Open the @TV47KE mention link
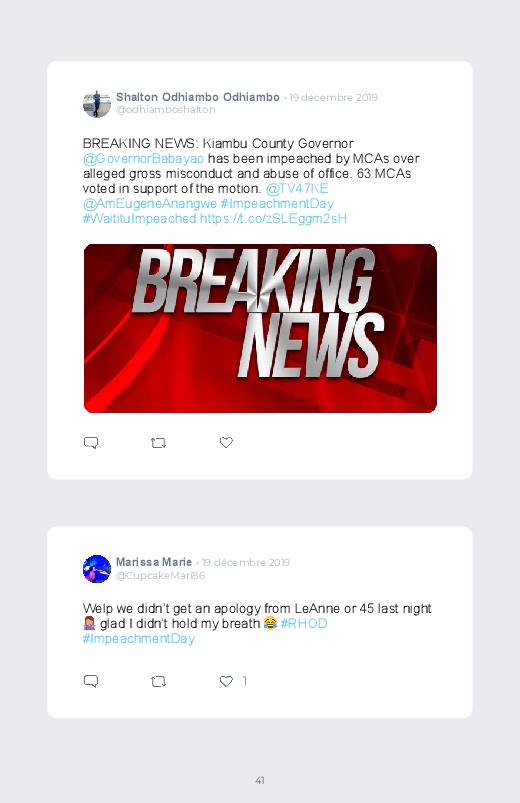Viewport: 520px width, 803px height. pyautogui.click(x=297, y=188)
